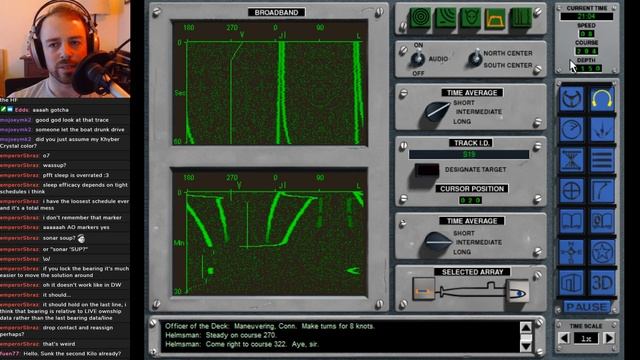
Task: Open the open-book icon with a zero
Action: click(x=602, y=222)
